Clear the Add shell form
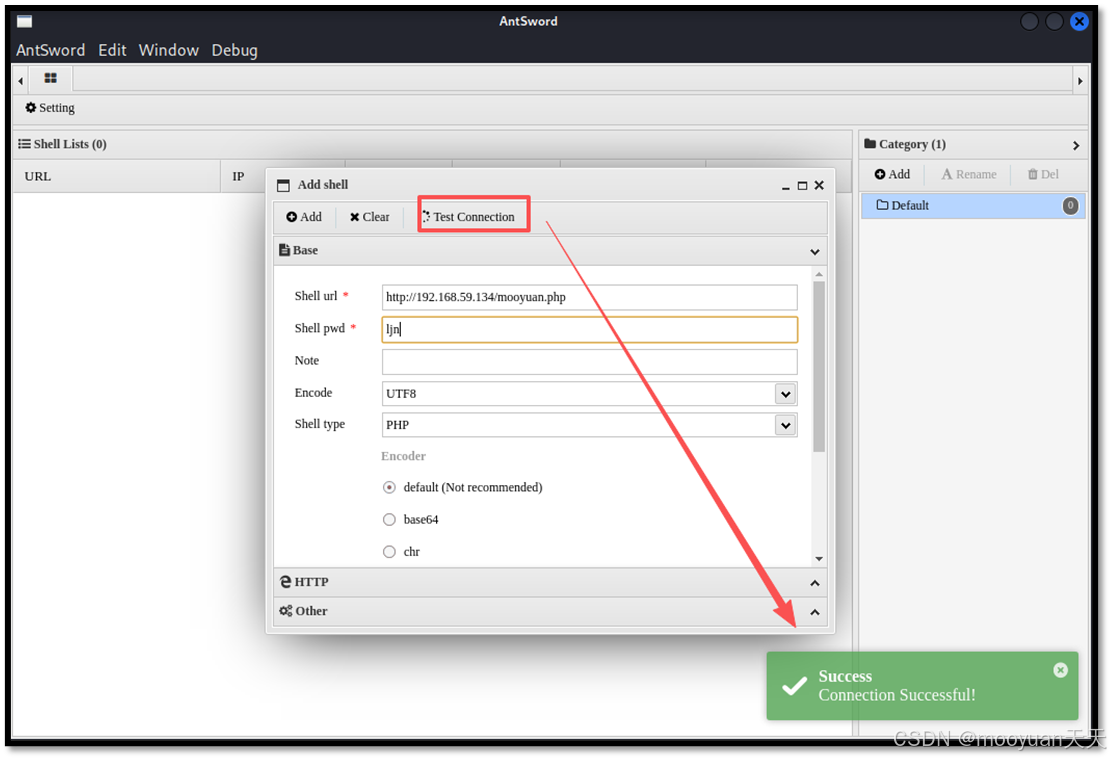This screenshot has height=759, width=1111. [369, 217]
